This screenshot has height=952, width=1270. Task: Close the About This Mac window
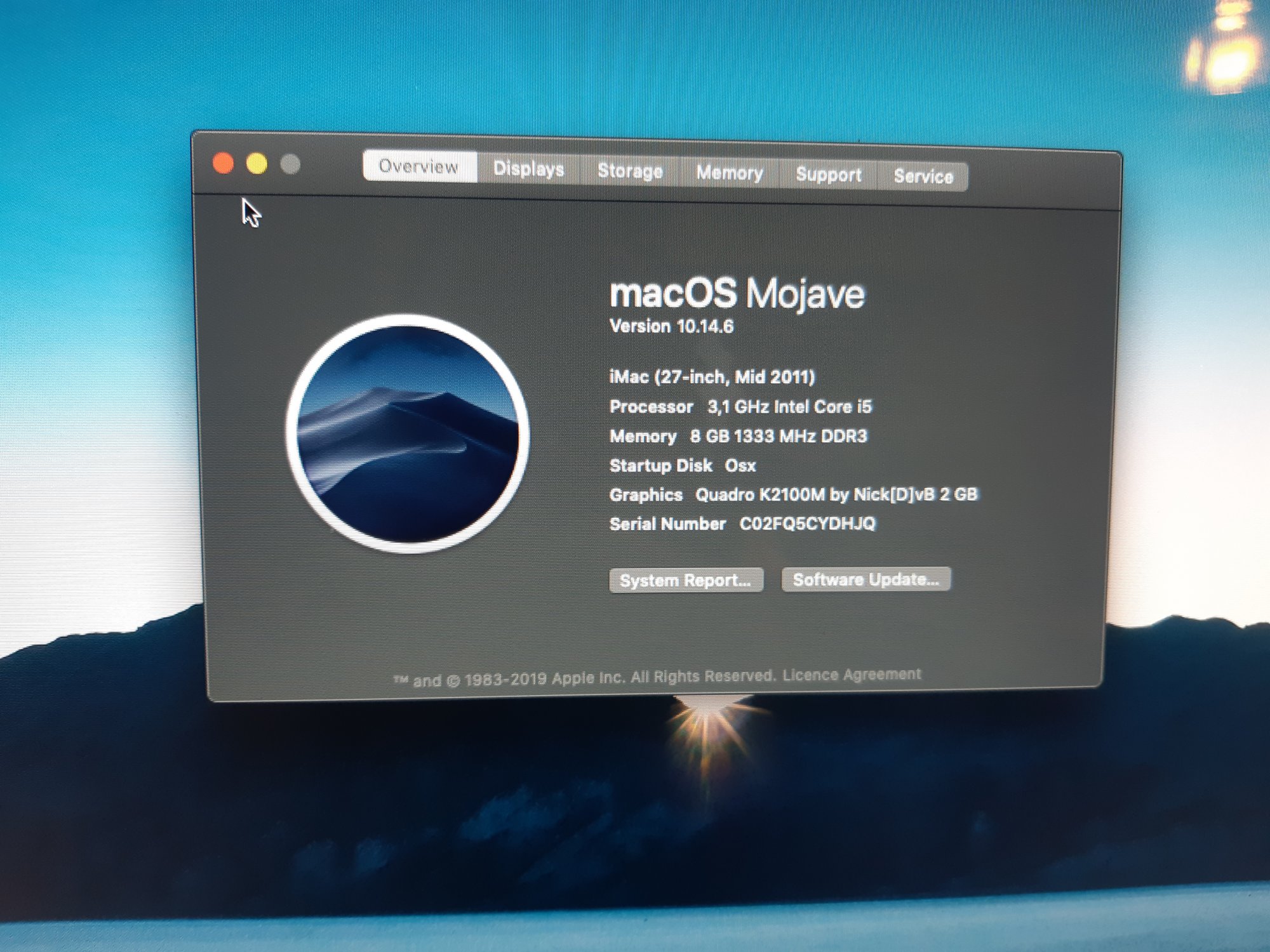pos(223,163)
